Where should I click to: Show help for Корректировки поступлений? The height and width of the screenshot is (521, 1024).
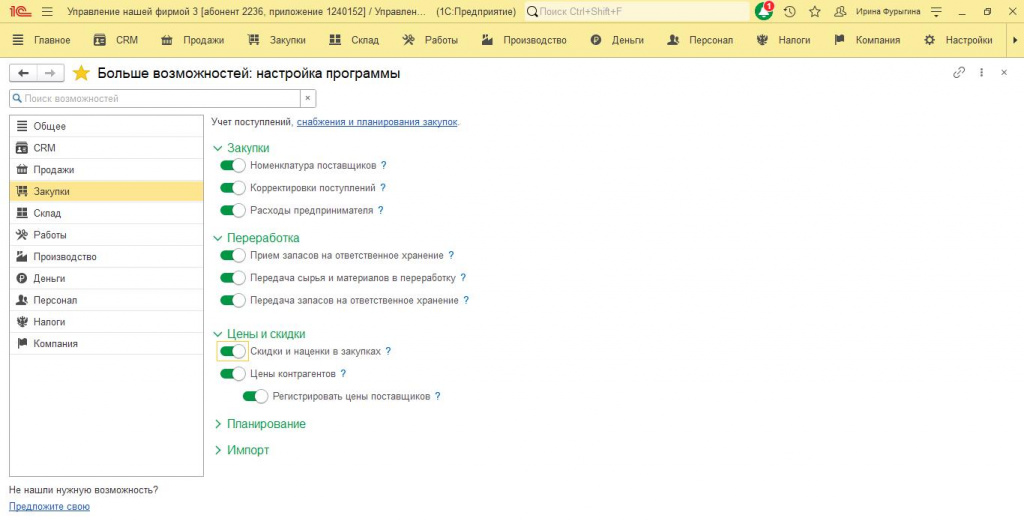383,188
